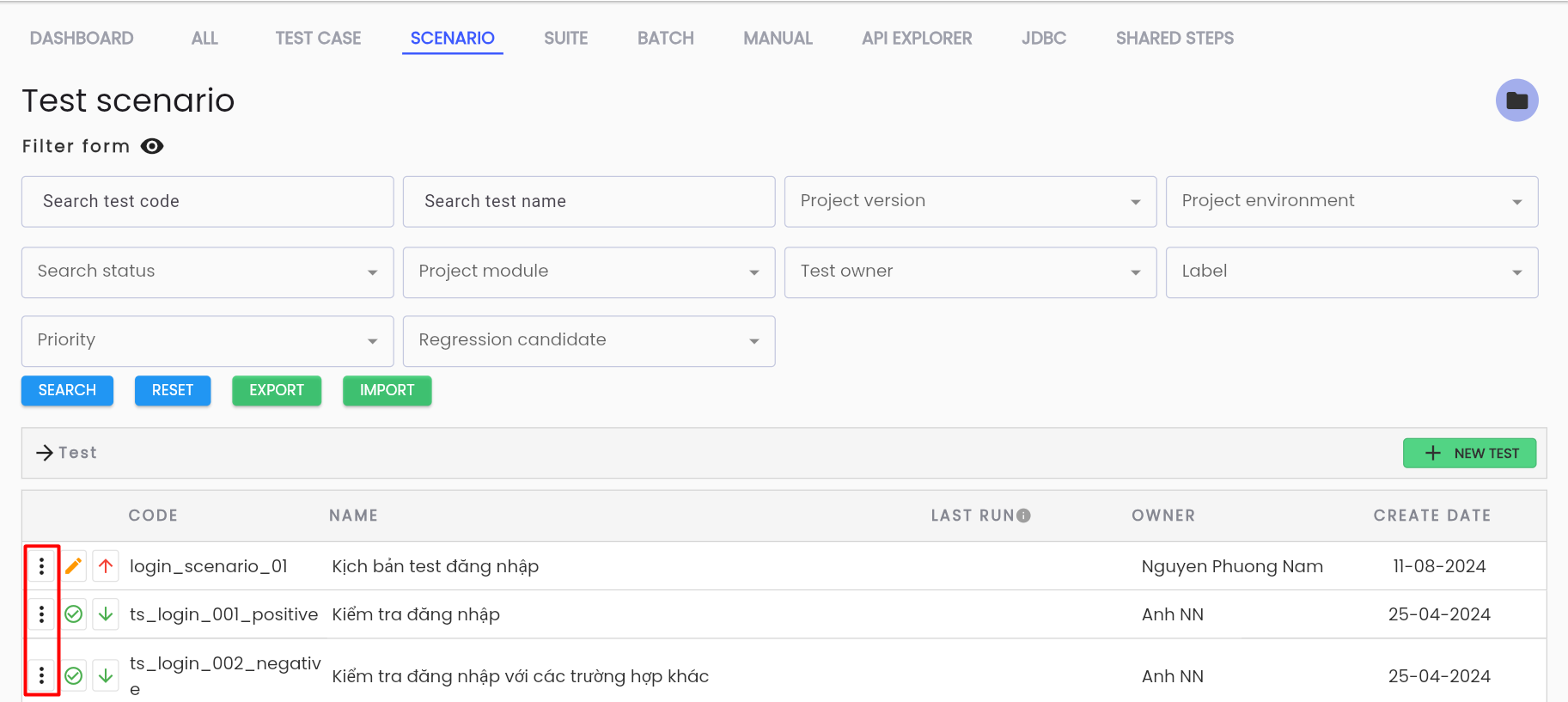Open the Project module dropdown

coord(589,272)
